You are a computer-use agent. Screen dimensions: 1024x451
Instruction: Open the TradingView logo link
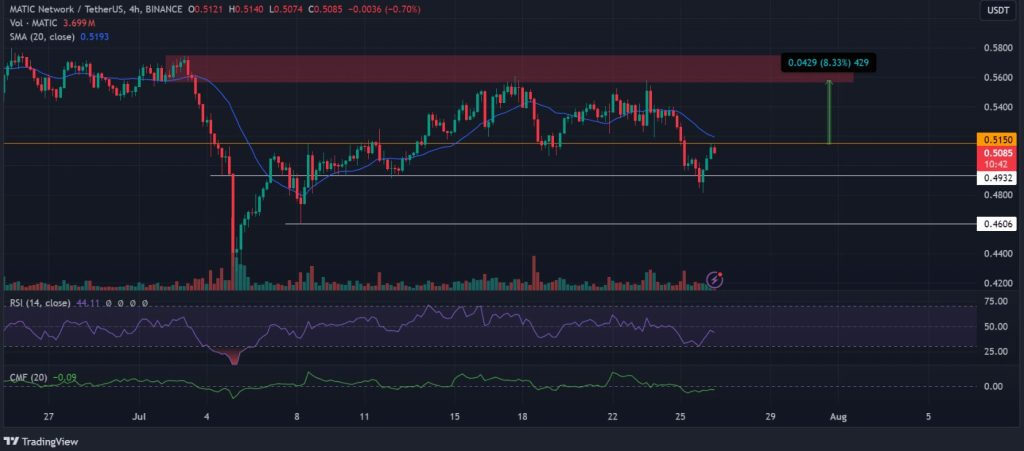pyautogui.click(x=40, y=442)
